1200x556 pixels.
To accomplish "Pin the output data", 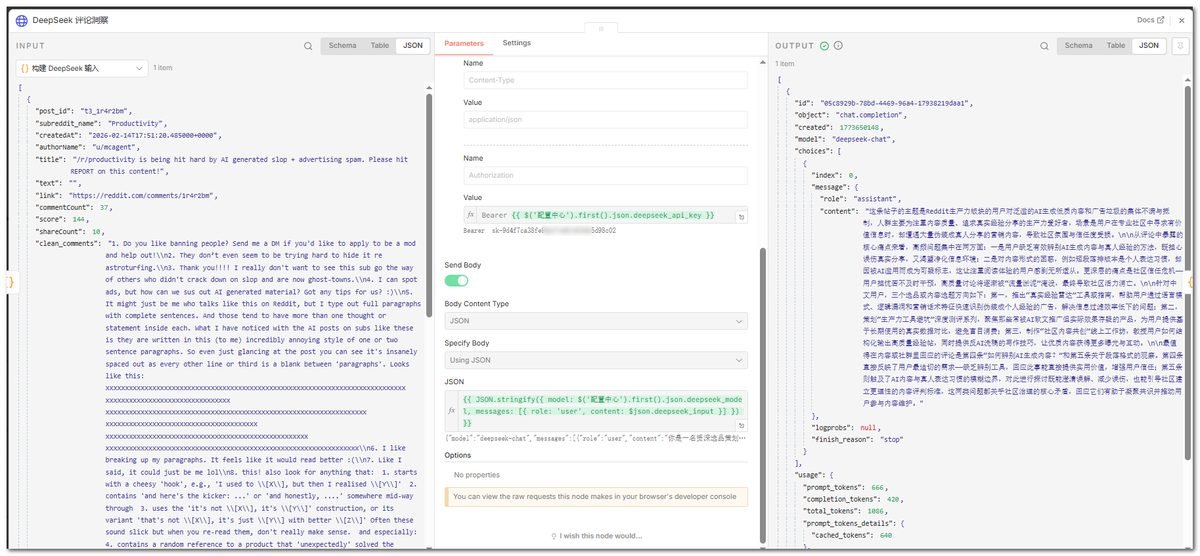I will coord(1180,46).
